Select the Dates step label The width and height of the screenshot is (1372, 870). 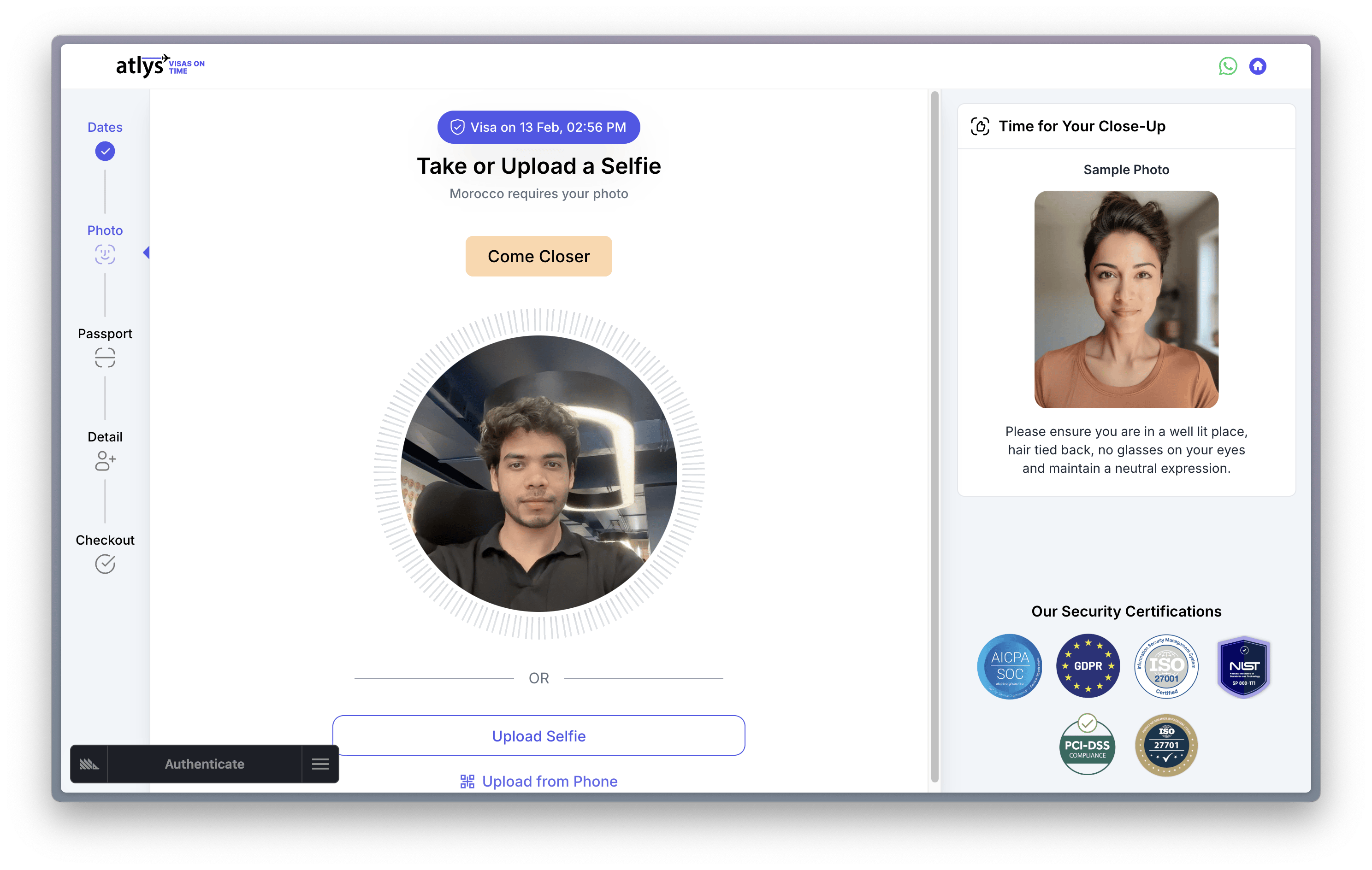coord(105,127)
